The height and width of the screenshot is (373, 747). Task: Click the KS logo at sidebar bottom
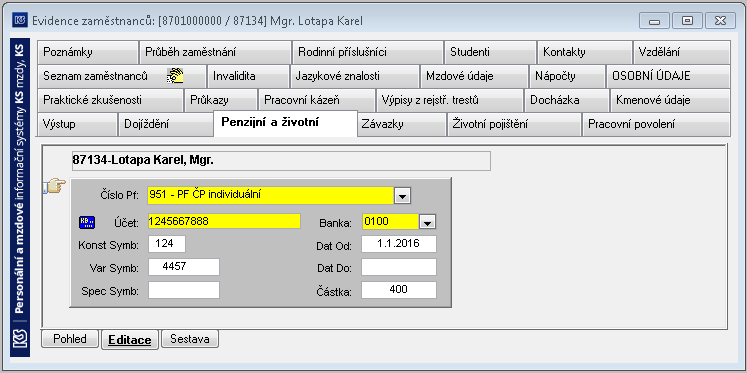[20, 339]
